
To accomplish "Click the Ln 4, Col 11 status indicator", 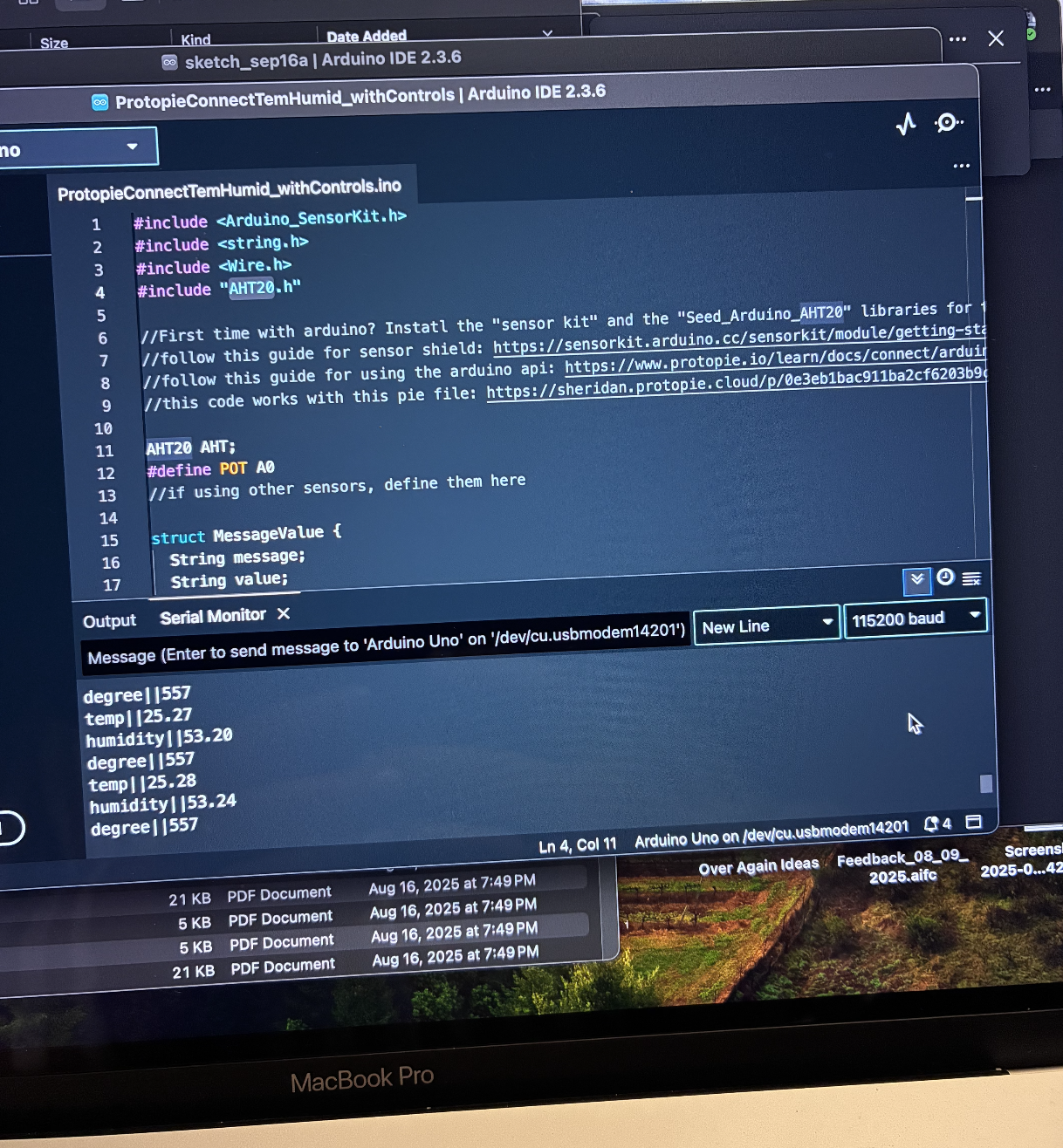I will point(579,844).
